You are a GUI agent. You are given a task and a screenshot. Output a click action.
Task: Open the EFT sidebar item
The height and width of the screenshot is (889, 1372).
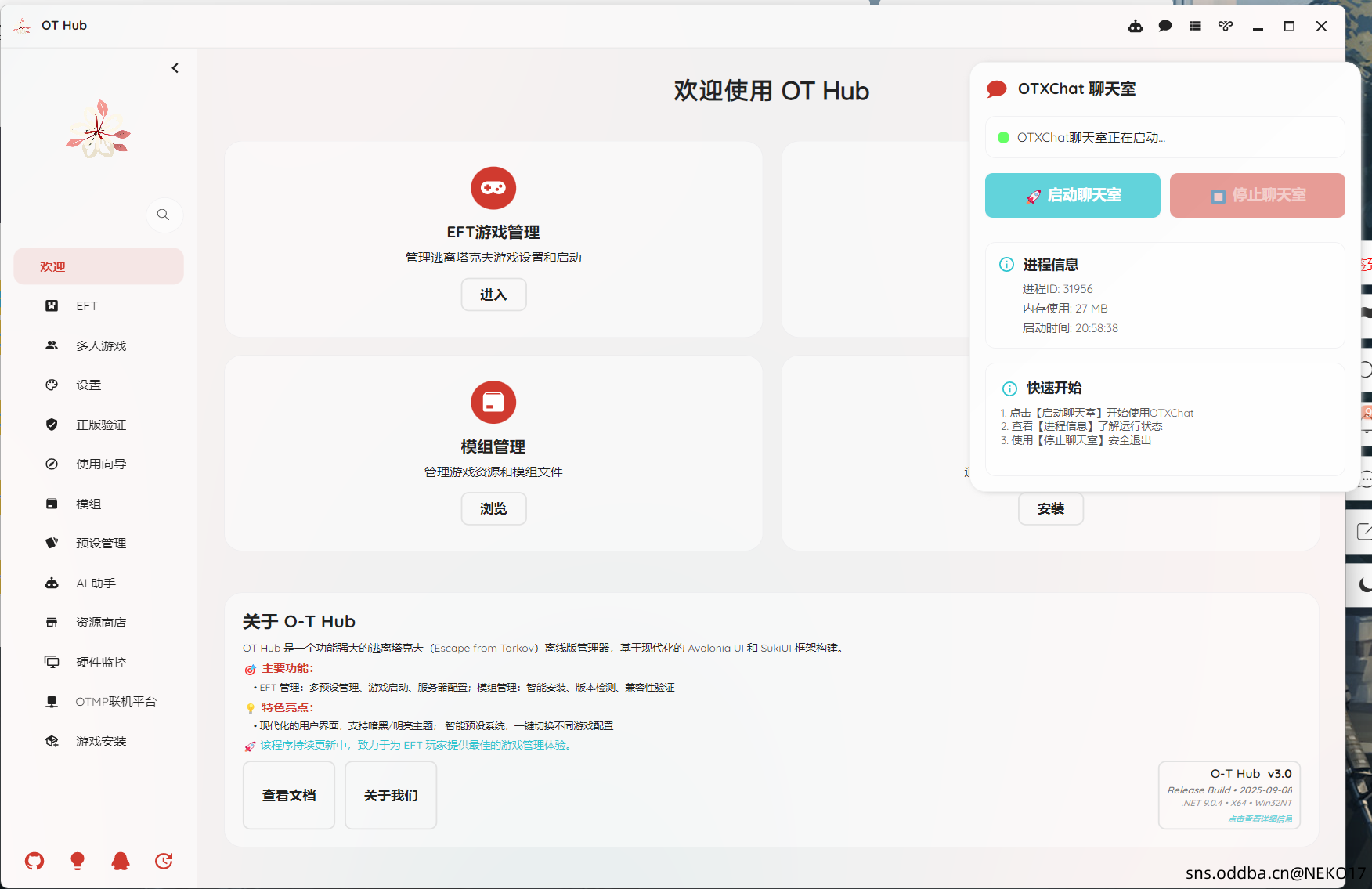coord(99,306)
